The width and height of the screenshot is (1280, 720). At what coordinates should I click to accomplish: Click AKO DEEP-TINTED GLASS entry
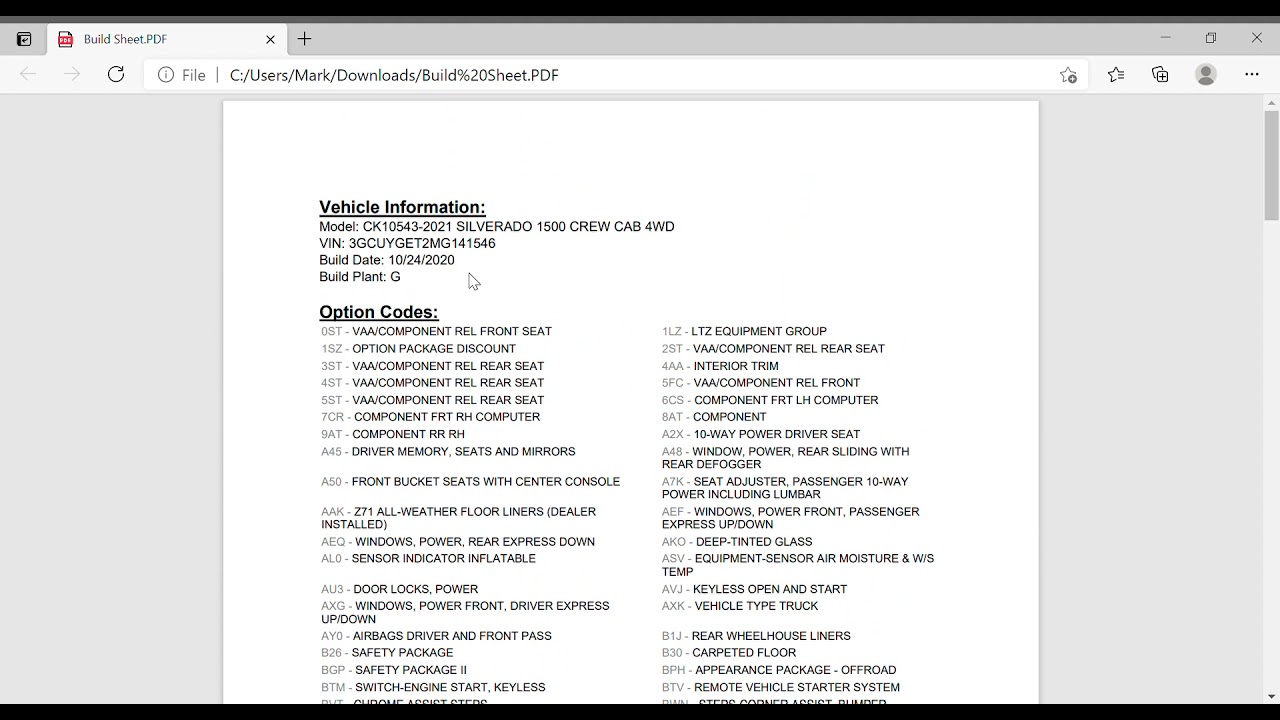737,541
